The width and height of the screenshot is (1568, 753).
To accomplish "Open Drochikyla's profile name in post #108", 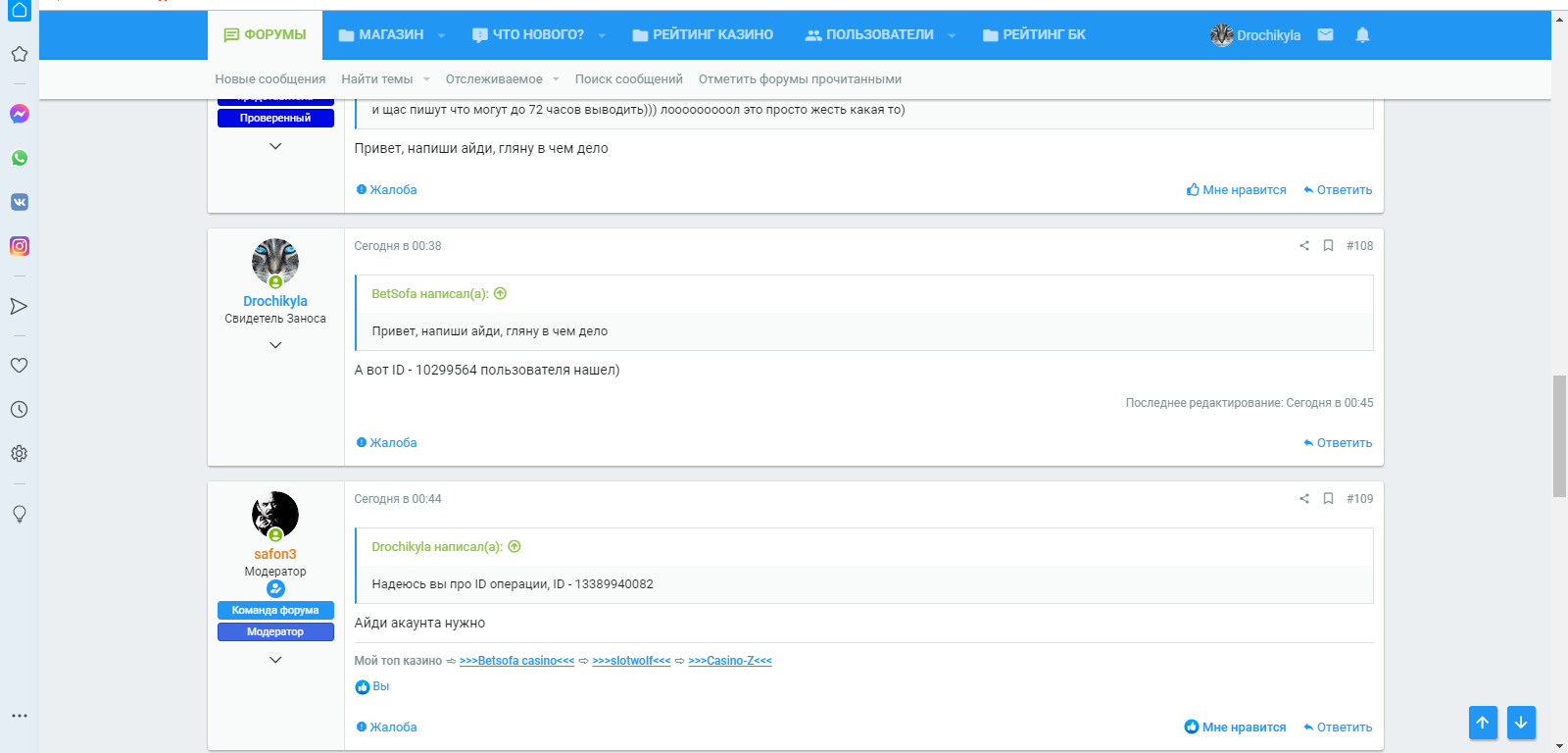I will (275, 301).
